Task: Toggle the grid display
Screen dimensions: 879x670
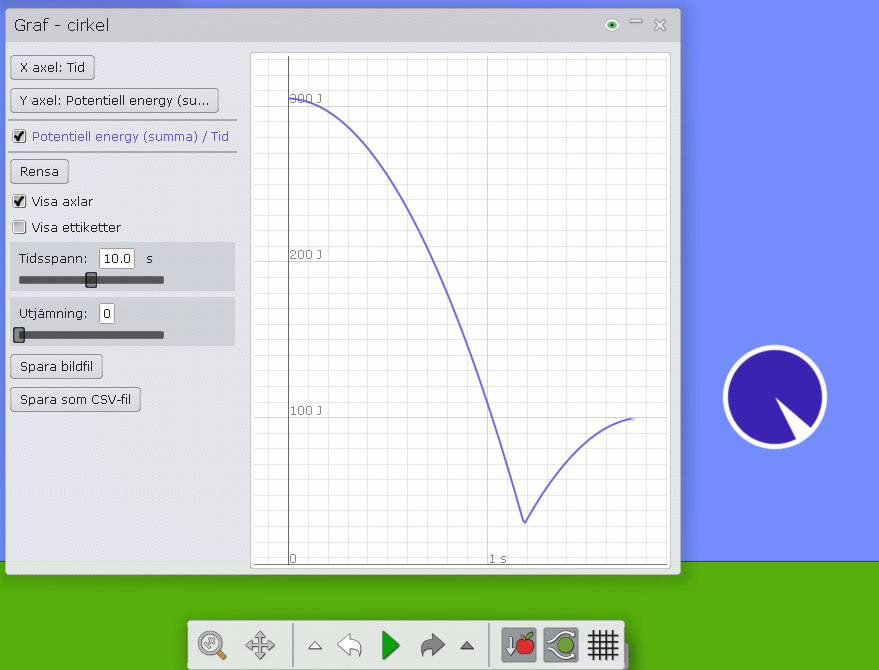Action: point(603,645)
